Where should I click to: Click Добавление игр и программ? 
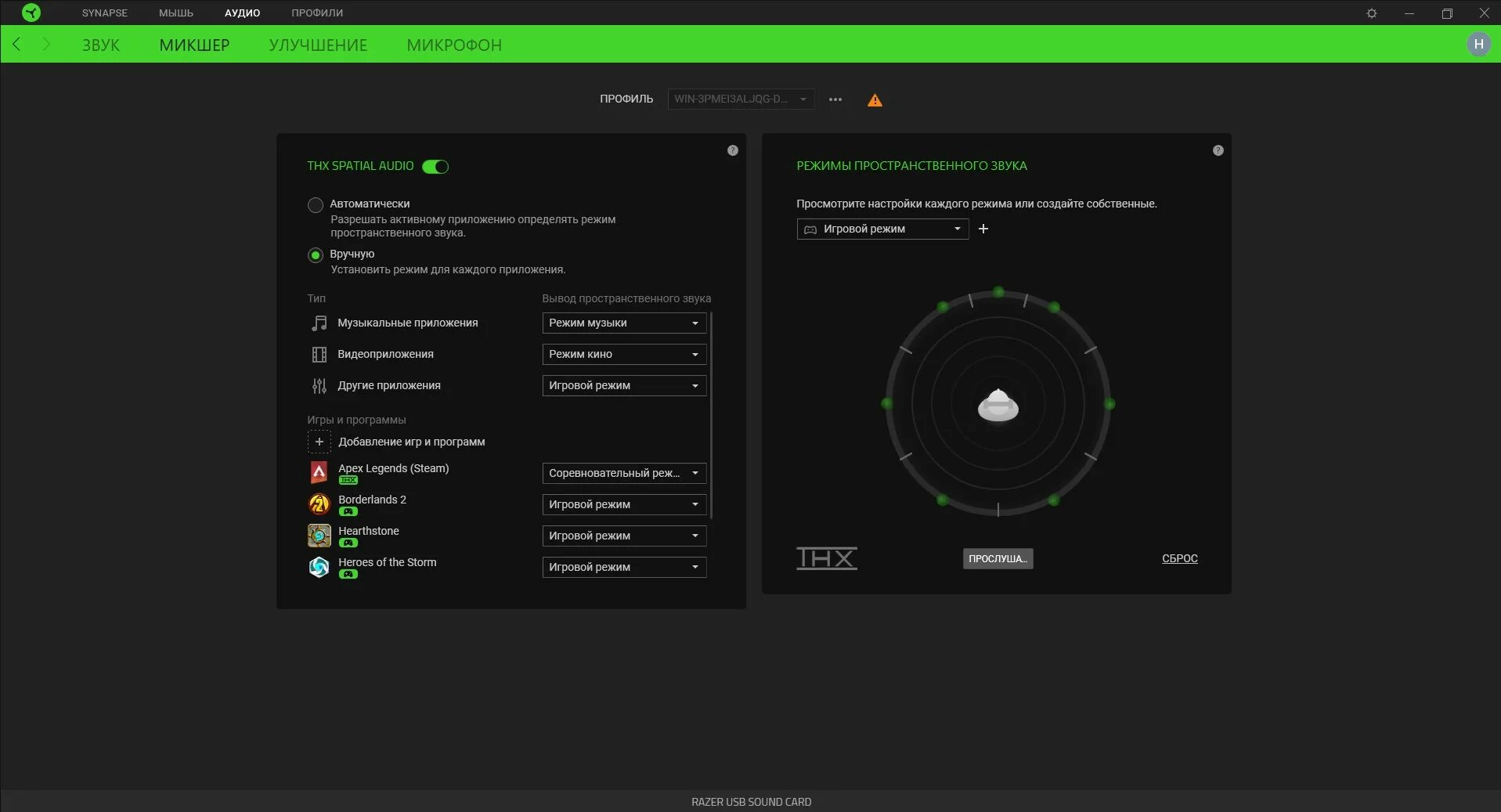point(412,442)
